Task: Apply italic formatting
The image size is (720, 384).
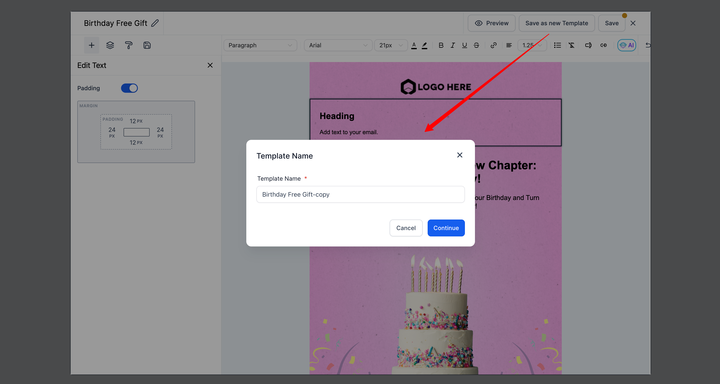Action: 453,45
